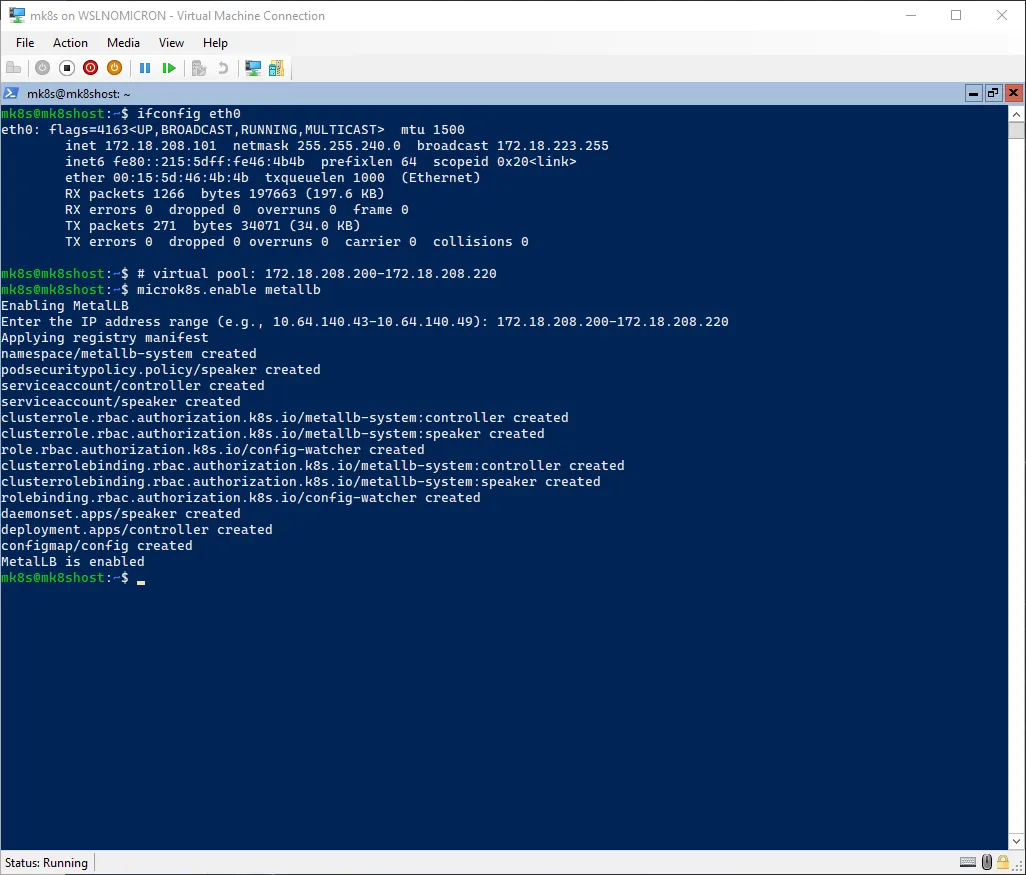Open the Action menu
The image size is (1026, 875).
point(70,43)
